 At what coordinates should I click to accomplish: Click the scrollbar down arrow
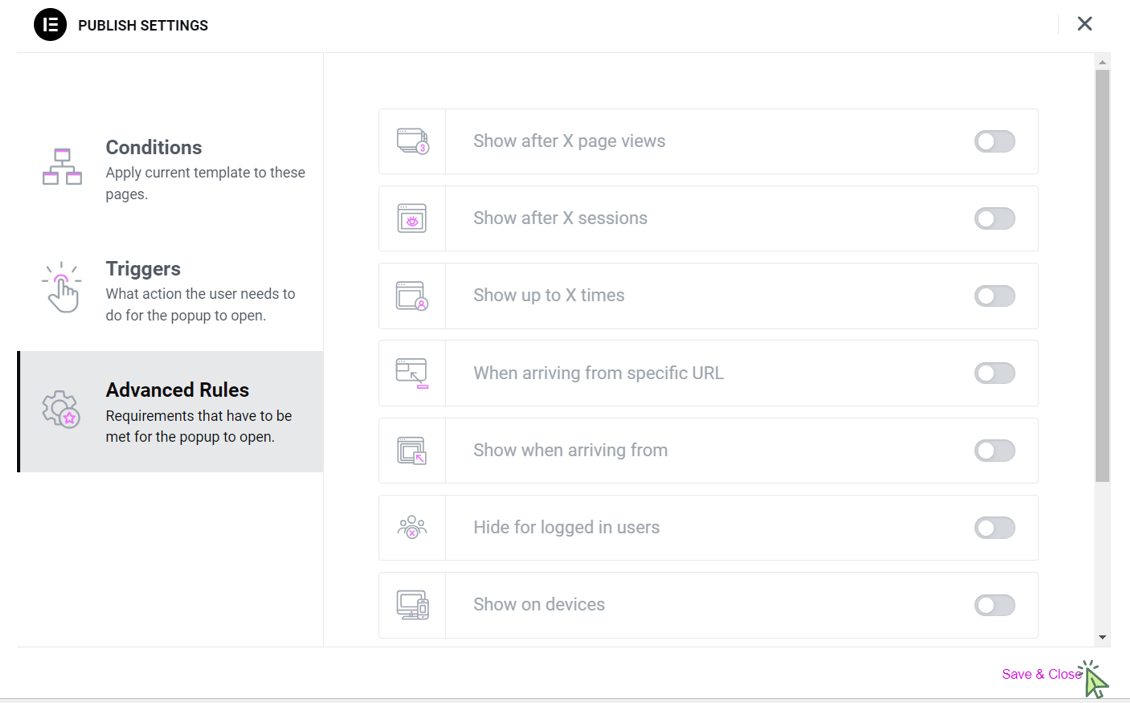click(1102, 637)
